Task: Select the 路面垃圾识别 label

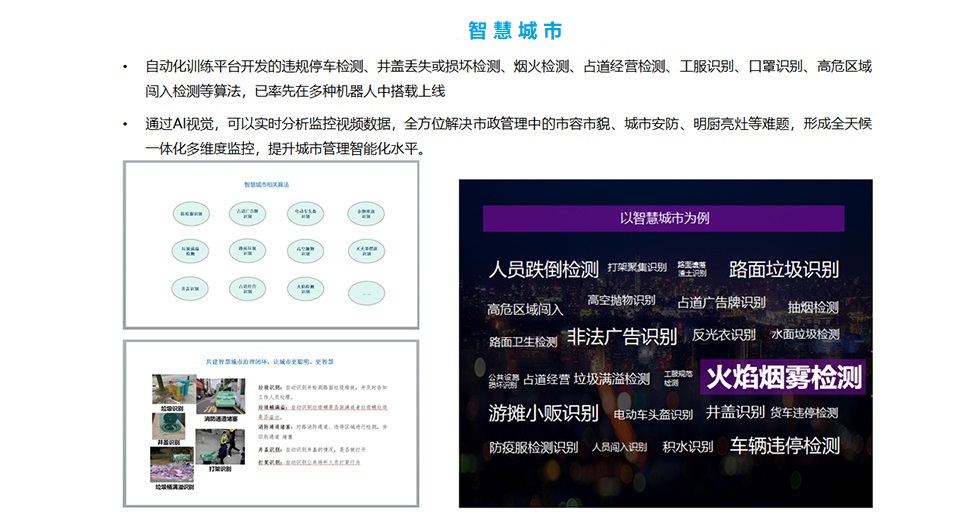Action: pyautogui.click(x=784, y=269)
